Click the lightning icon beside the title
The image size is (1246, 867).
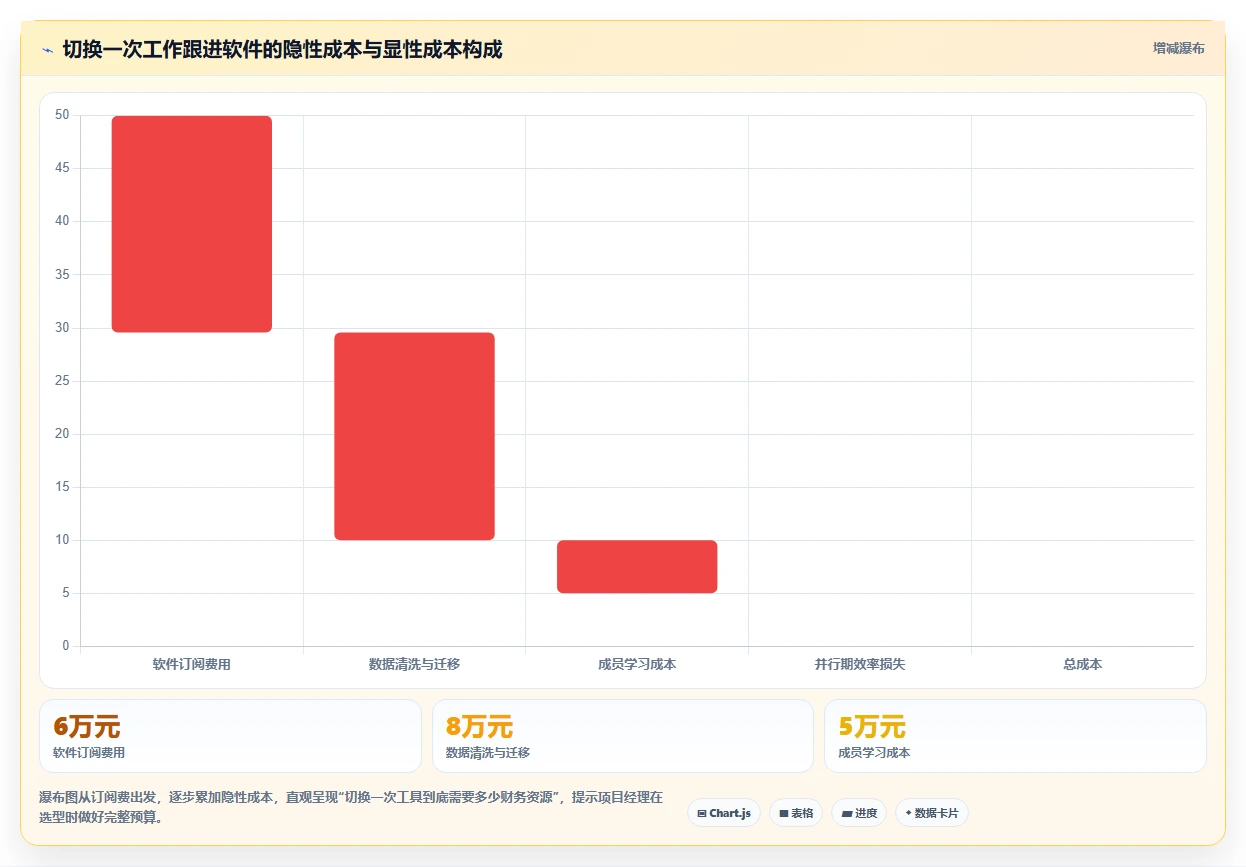[x=47, y=50]
